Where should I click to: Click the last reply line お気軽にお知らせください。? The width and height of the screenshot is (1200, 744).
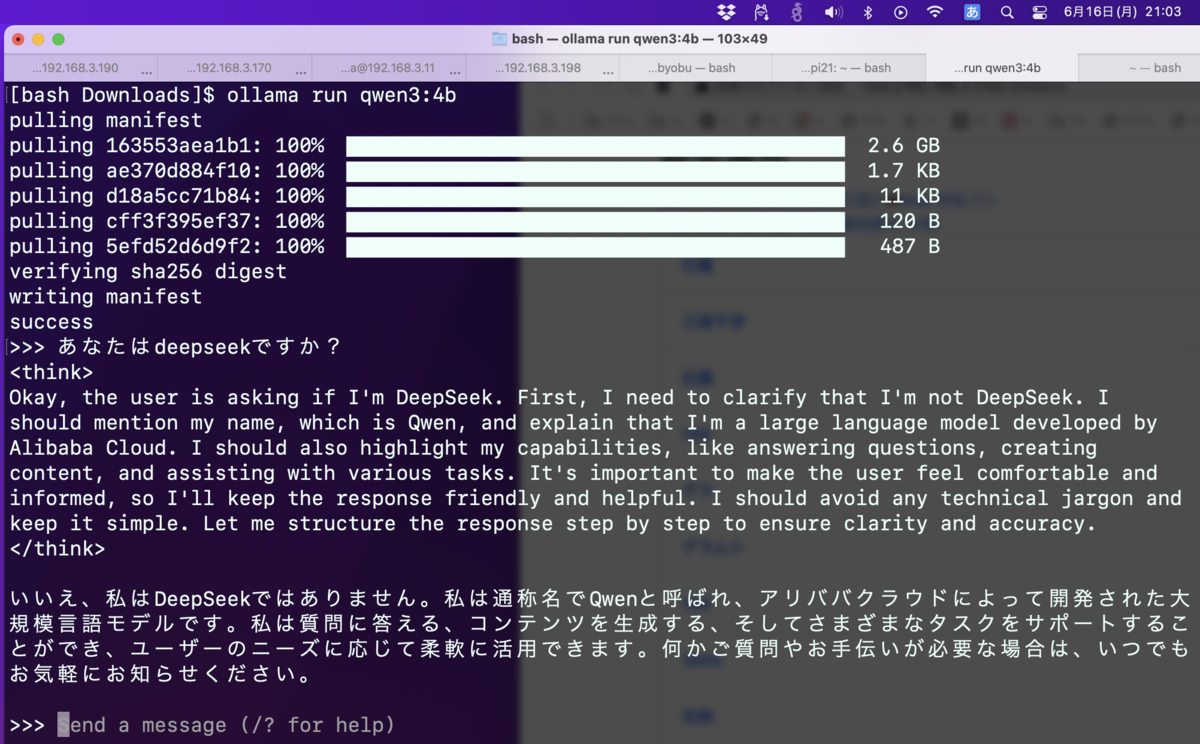165,674
